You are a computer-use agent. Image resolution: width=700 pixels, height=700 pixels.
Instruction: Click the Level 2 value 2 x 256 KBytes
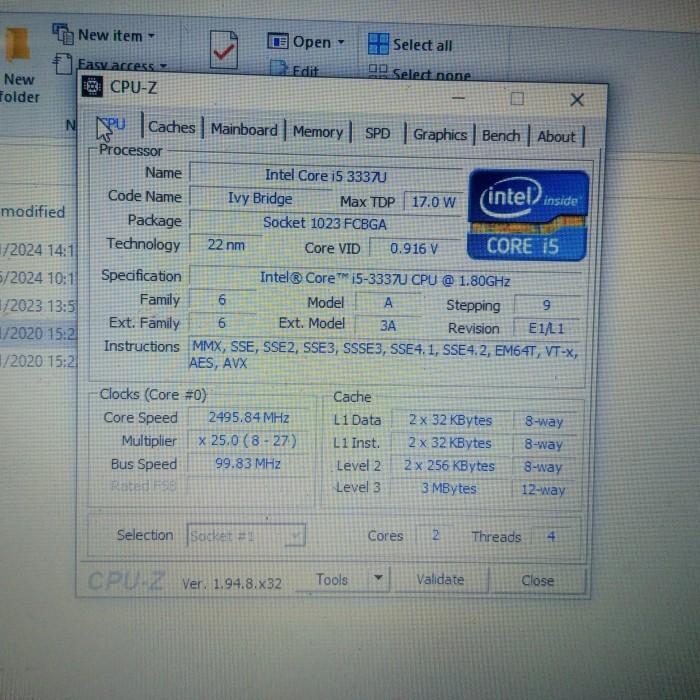[450, 466]
